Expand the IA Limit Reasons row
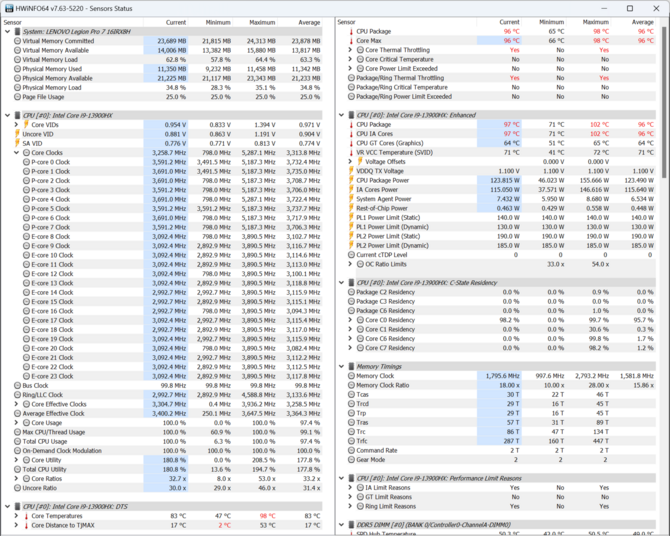Image resolution: width=670 pixels, height=536 pixels. [350, 488]
